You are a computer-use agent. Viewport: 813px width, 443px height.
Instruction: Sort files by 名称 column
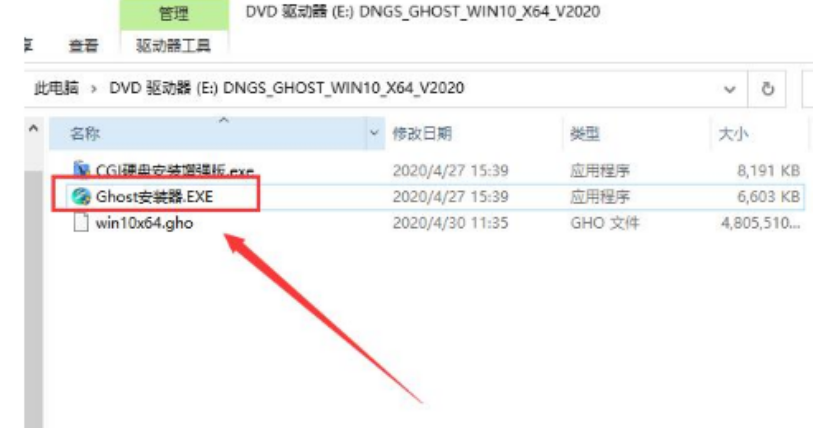pos(207,134)
